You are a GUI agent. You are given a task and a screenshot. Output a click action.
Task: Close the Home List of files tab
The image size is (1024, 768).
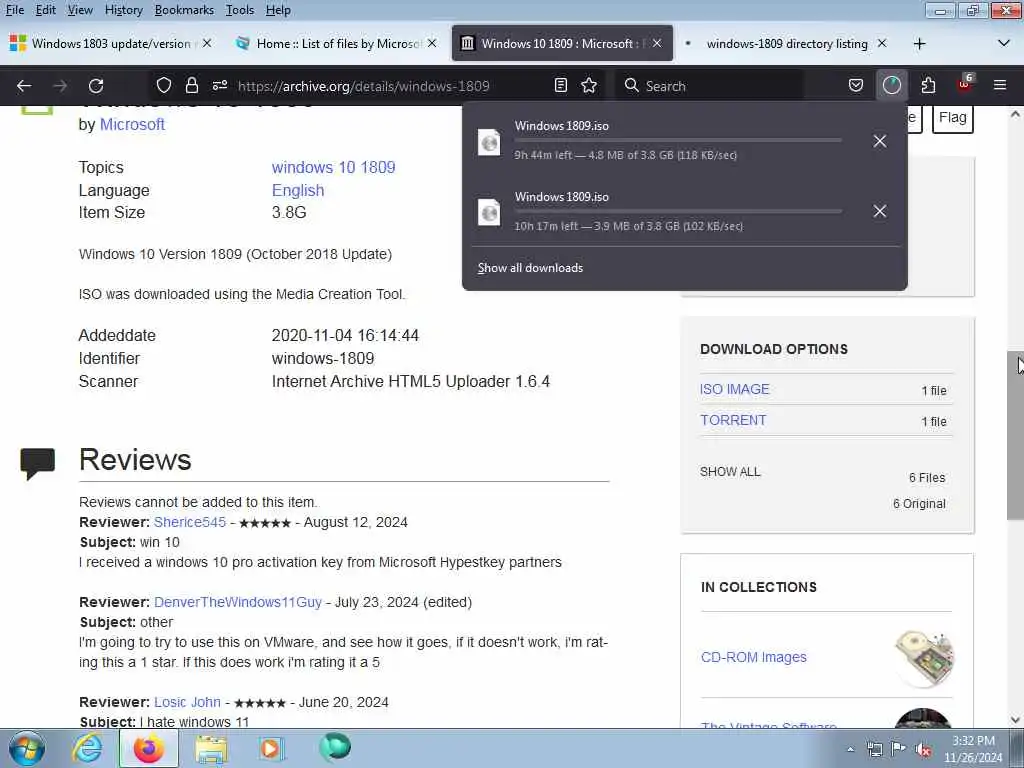432,43
